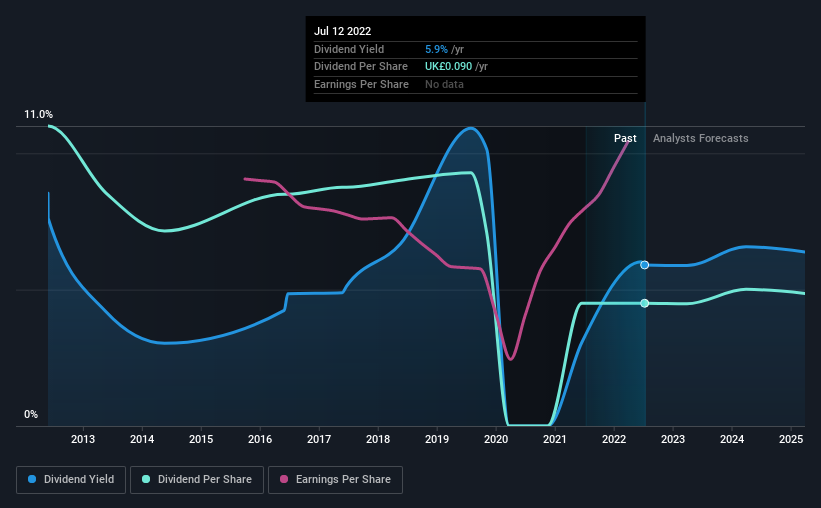Click the 2016 x-axis year label
821x508 pixels.
click(x=260, y=439)
